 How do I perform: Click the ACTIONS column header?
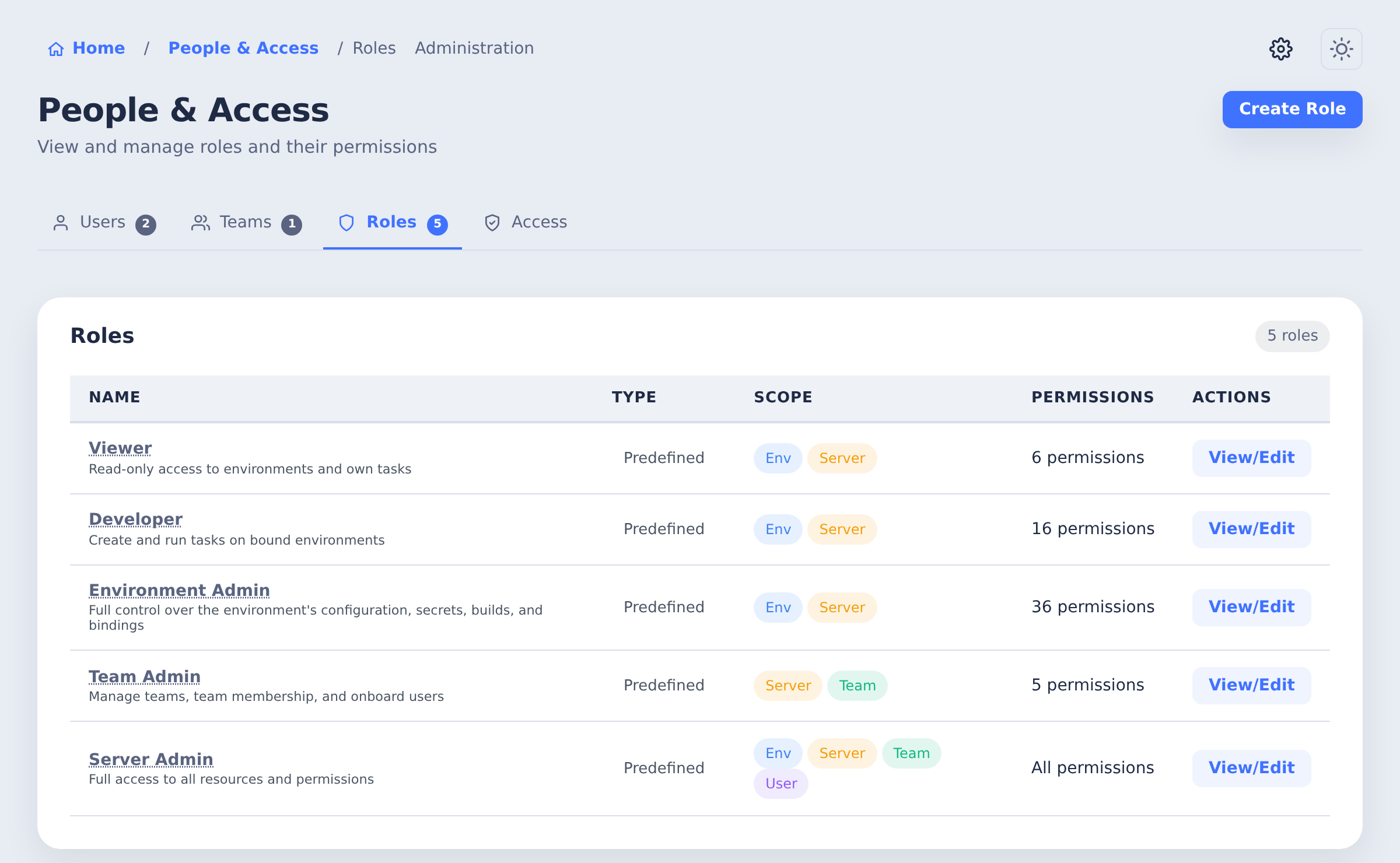click(x=1231, y=397)
